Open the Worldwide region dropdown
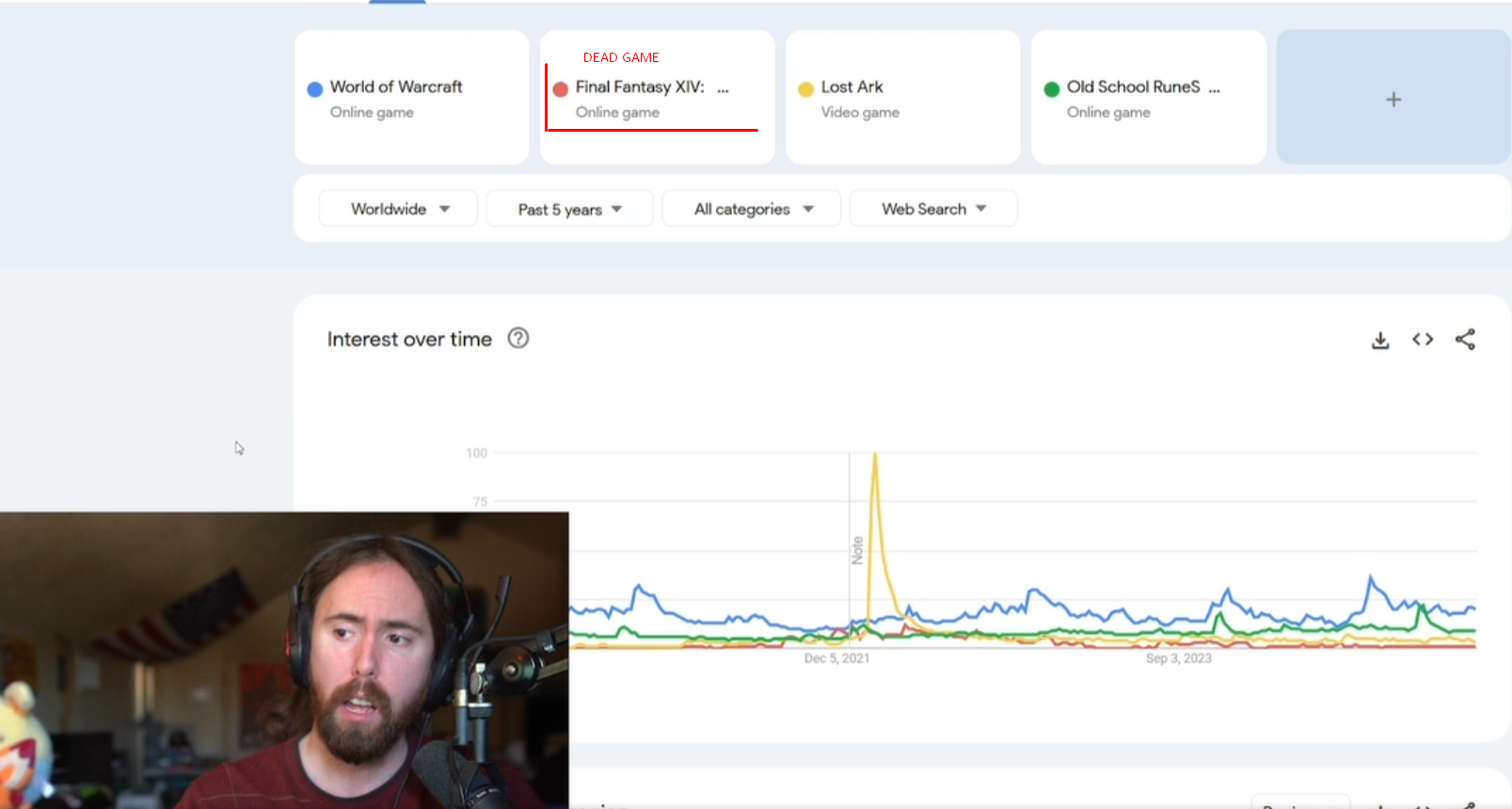This screenshot has height=809, width=1512. [x=398, y=209]
